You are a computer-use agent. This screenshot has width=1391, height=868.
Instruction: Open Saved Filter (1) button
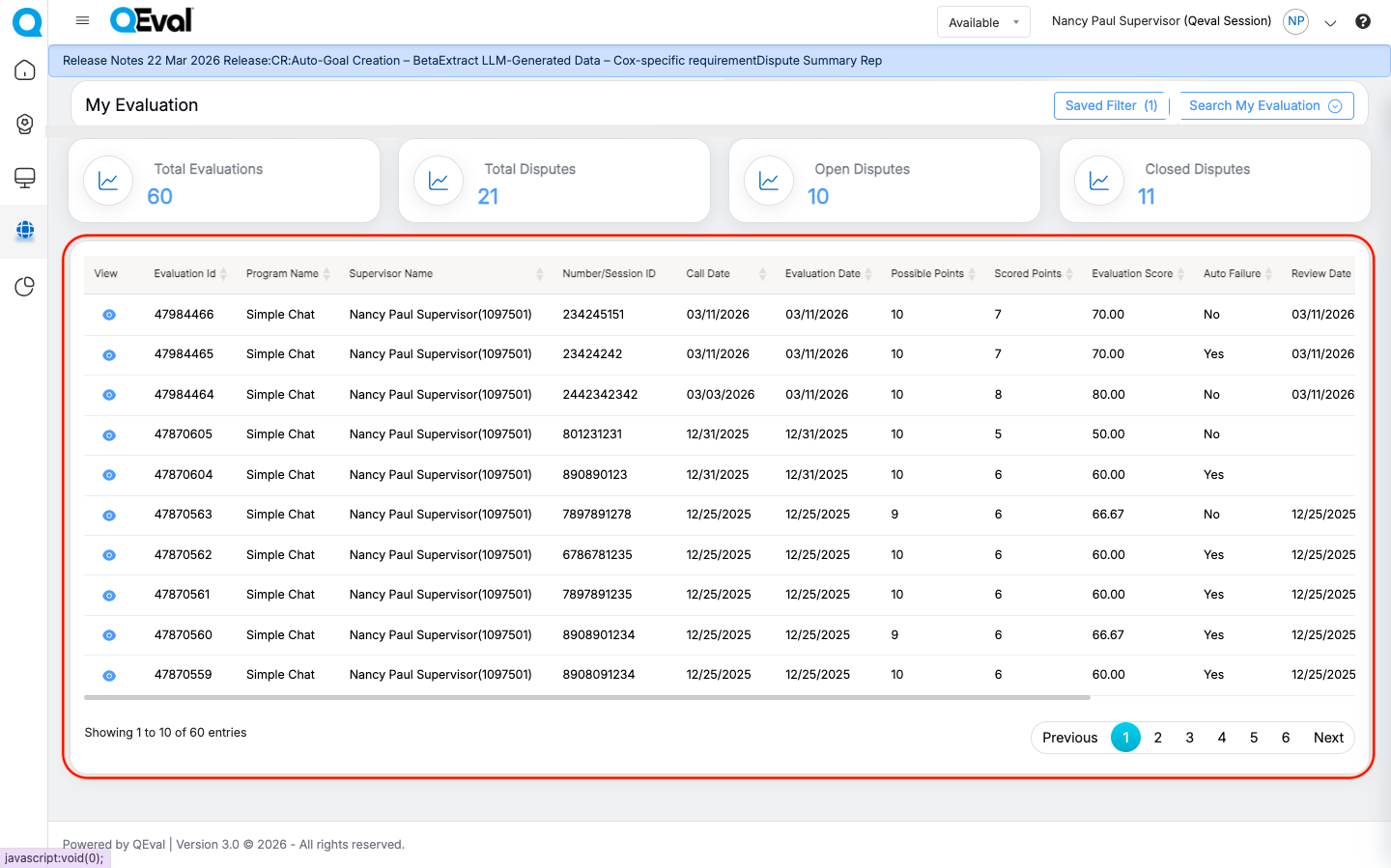point(1110,106)
